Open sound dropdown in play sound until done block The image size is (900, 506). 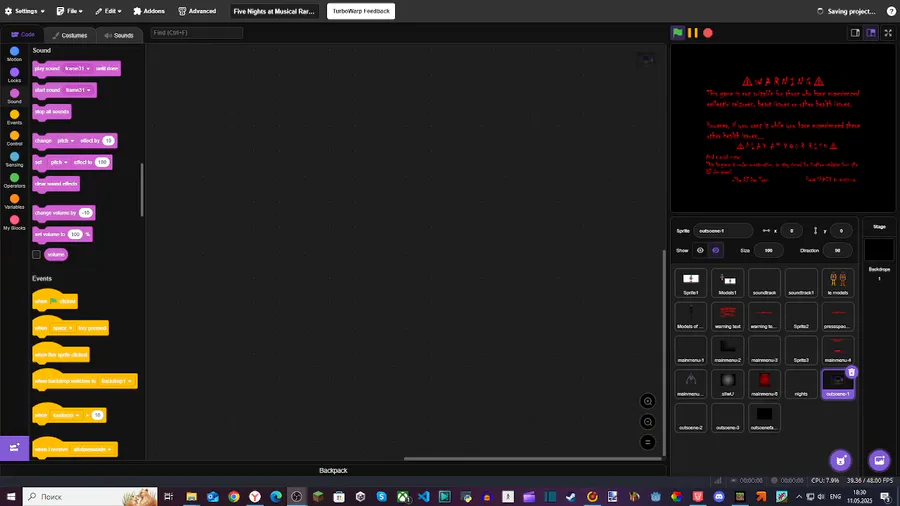click(77, 68)
